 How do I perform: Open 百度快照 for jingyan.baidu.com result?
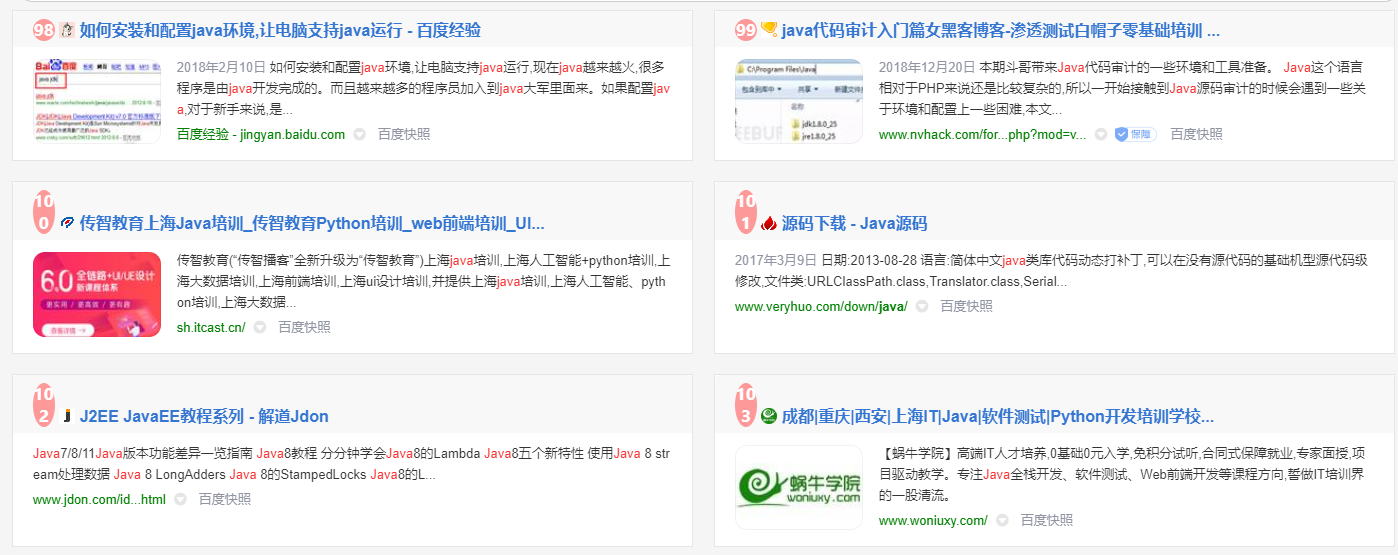[x=404, y=134]
